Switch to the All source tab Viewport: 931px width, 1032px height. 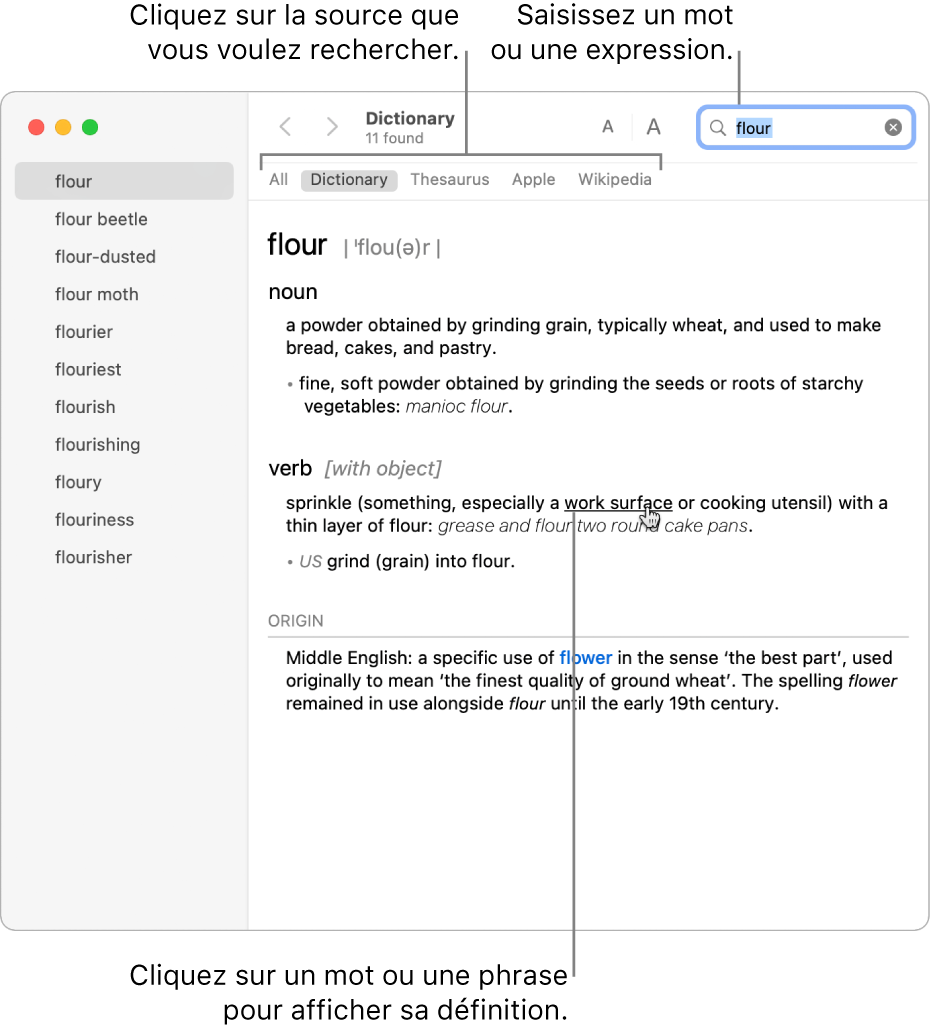click(x=278, y=180)
